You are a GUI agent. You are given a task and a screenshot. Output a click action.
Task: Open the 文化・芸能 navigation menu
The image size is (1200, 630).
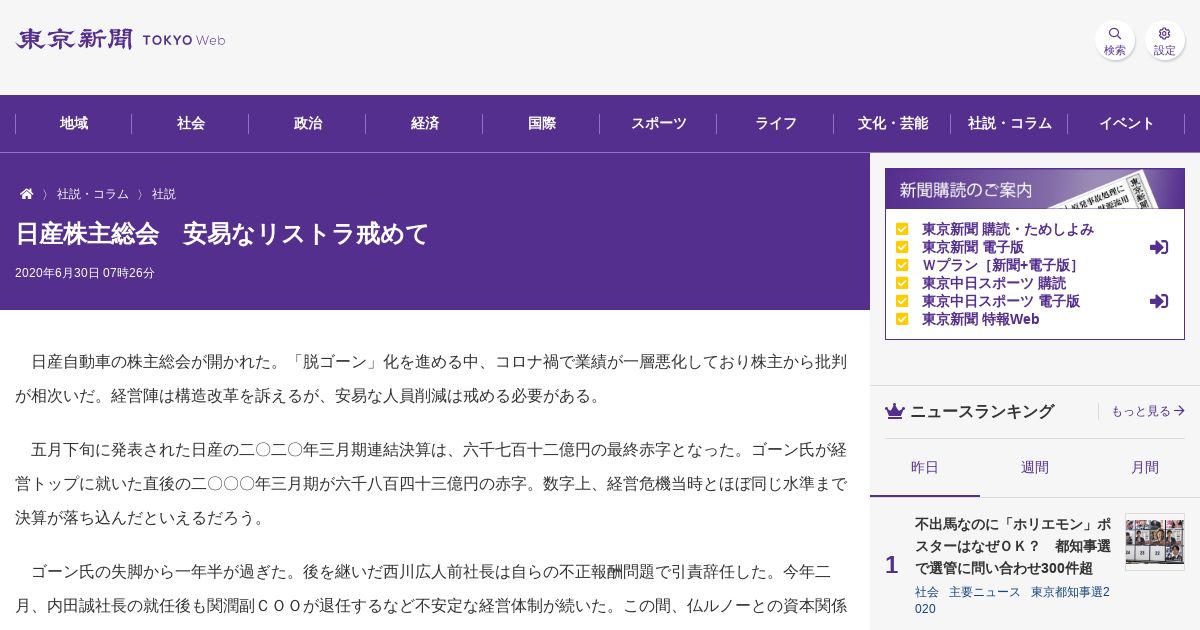coord(893,124)
